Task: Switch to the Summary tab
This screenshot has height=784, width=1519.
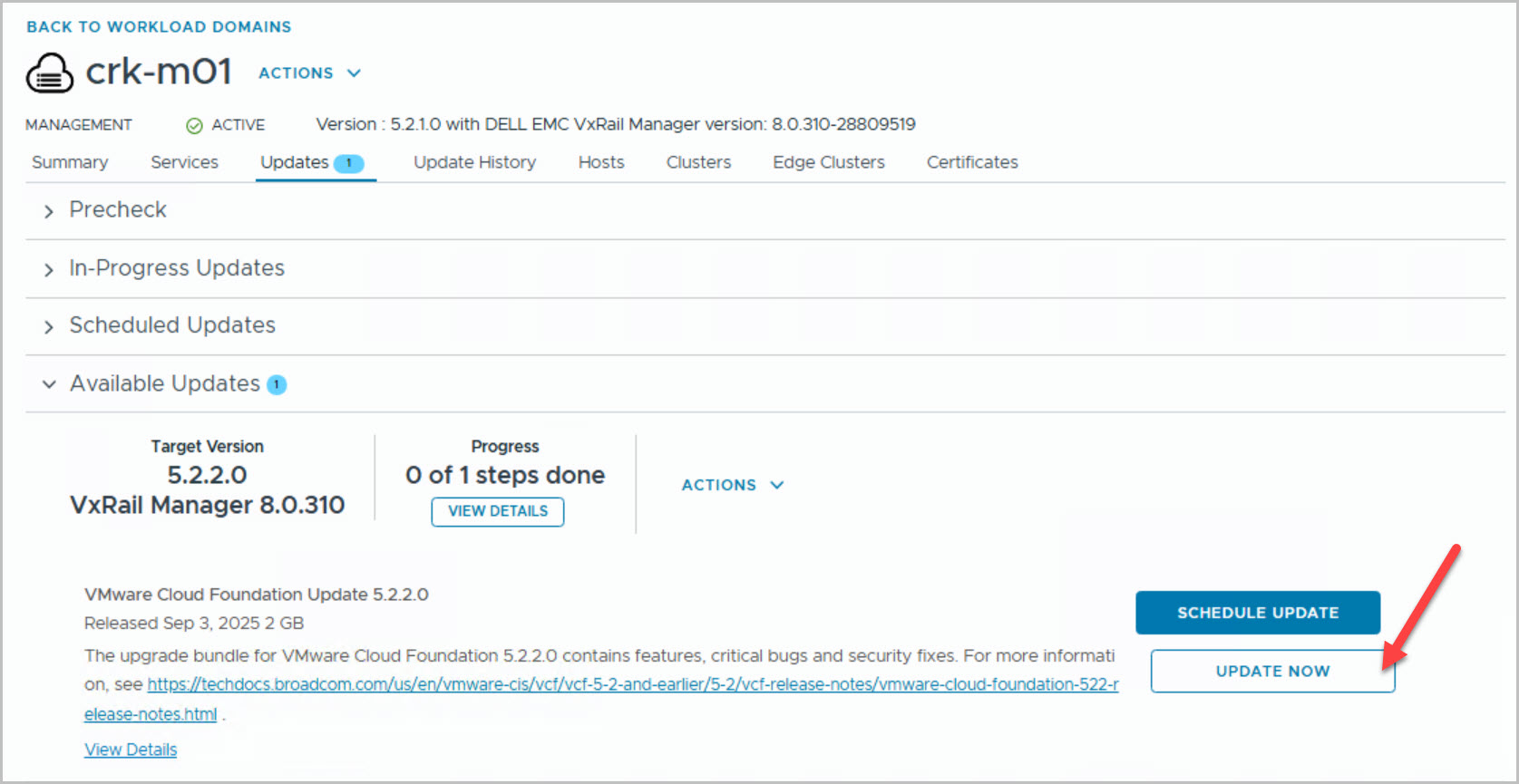Action: (x=70, y=162)
